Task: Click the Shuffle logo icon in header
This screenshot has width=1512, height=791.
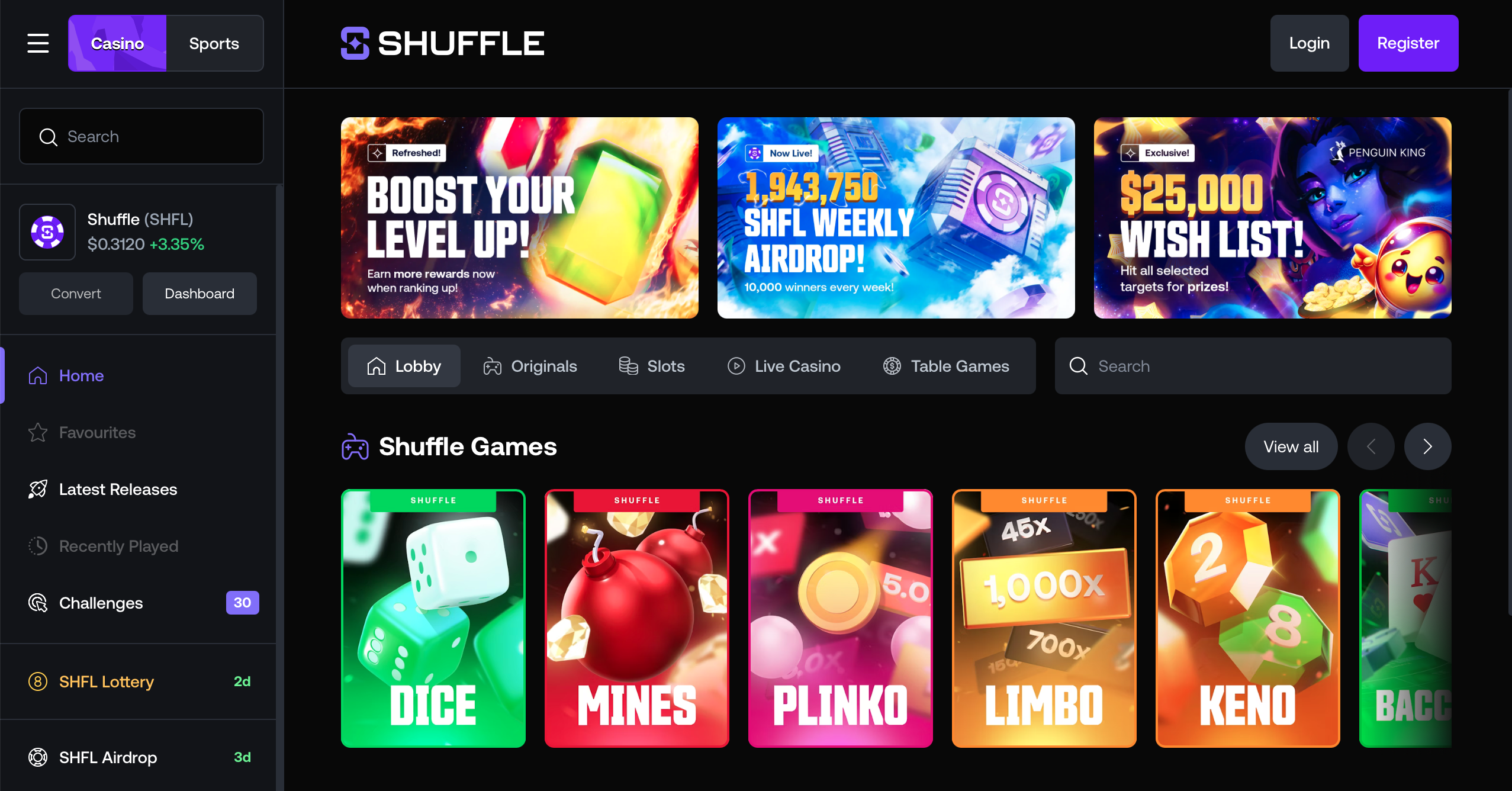Action: tap(355, 43)
